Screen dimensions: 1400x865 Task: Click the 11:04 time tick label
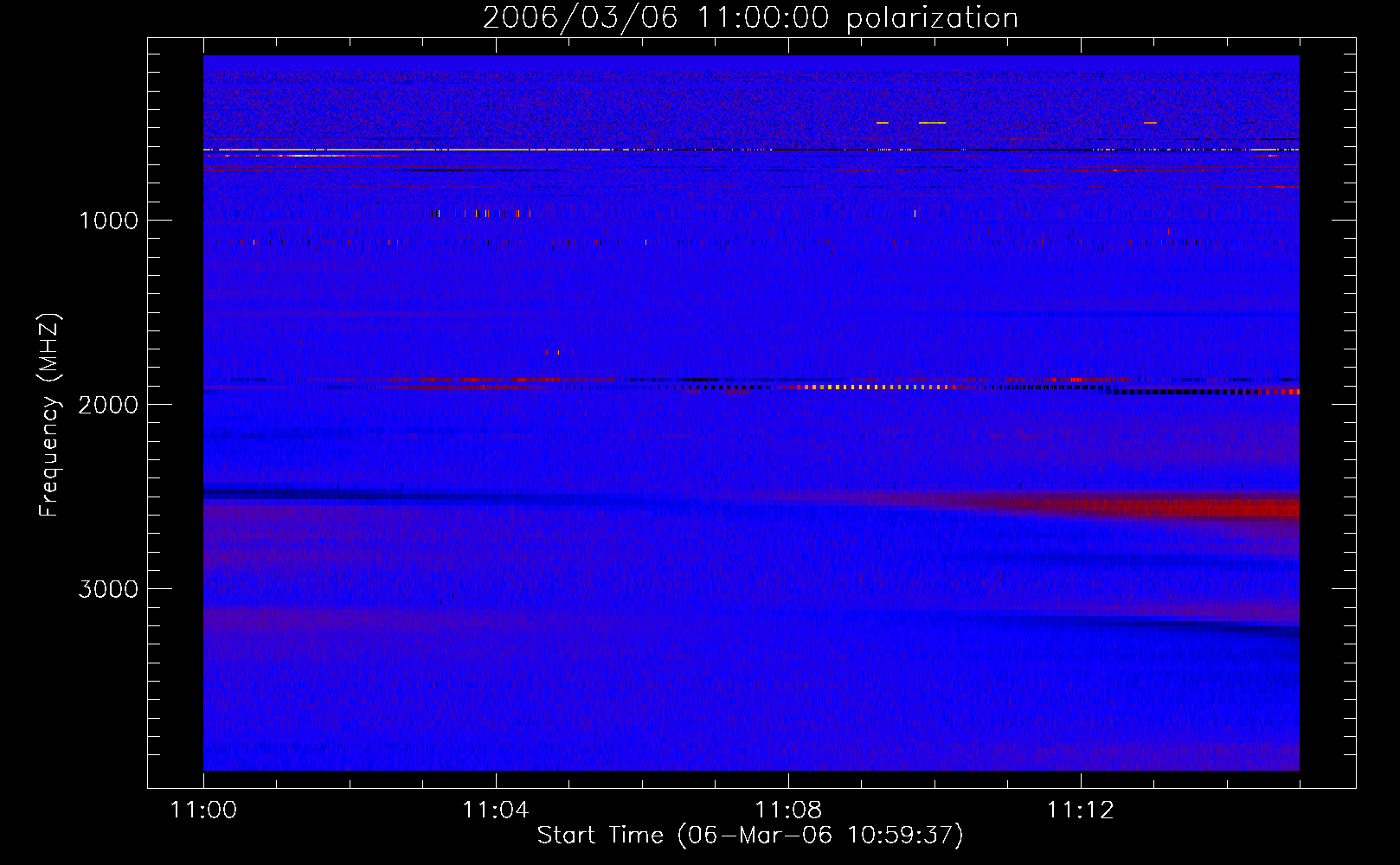click(495, 811)
